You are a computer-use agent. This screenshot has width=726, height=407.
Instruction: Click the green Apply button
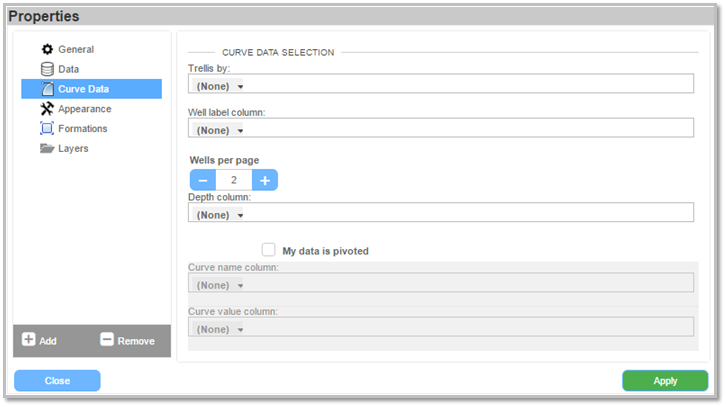pos(665,381)
